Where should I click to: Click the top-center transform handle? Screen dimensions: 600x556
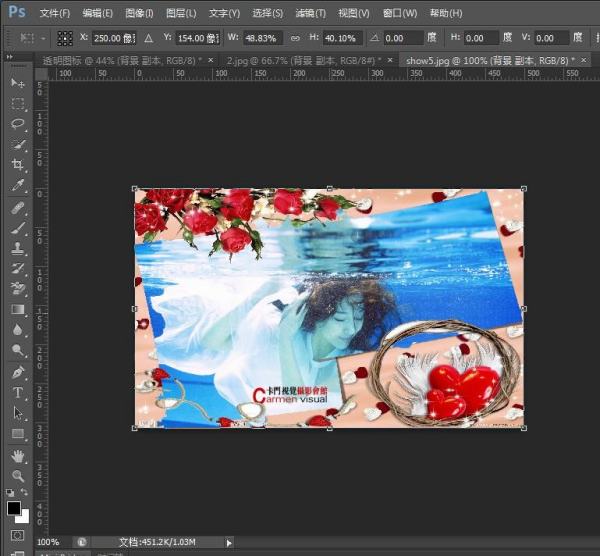point(329,189)
